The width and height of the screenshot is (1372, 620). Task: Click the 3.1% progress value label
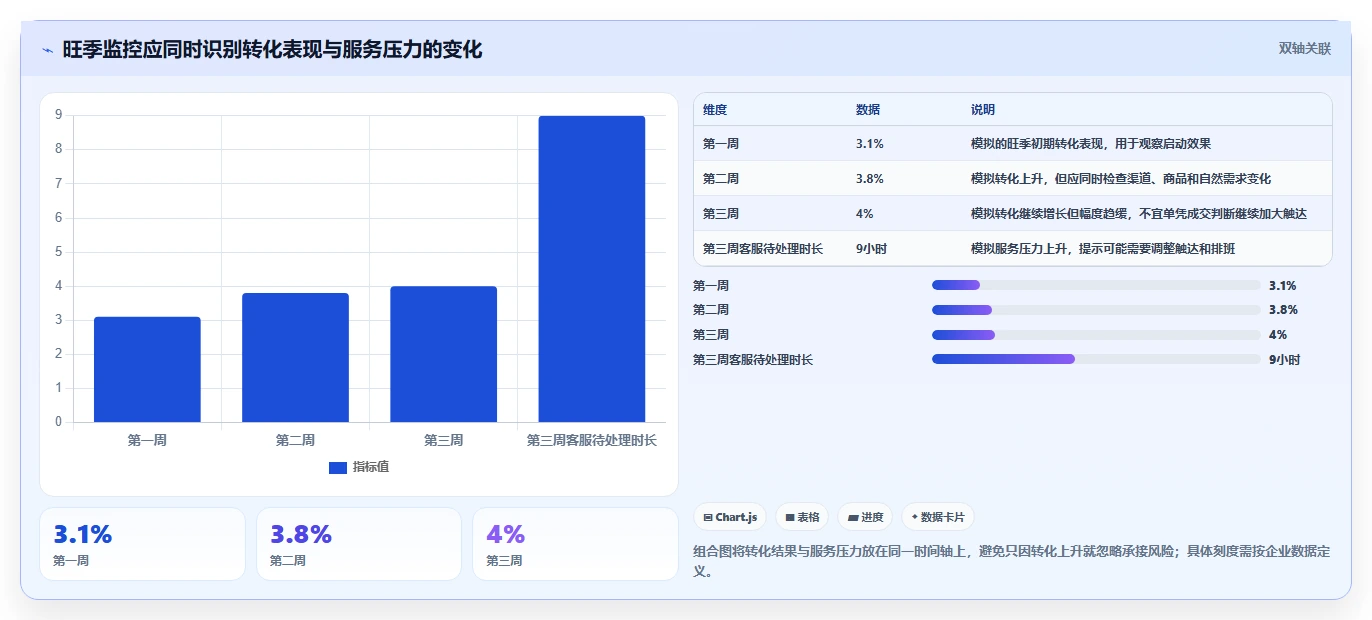[1283, 285]
